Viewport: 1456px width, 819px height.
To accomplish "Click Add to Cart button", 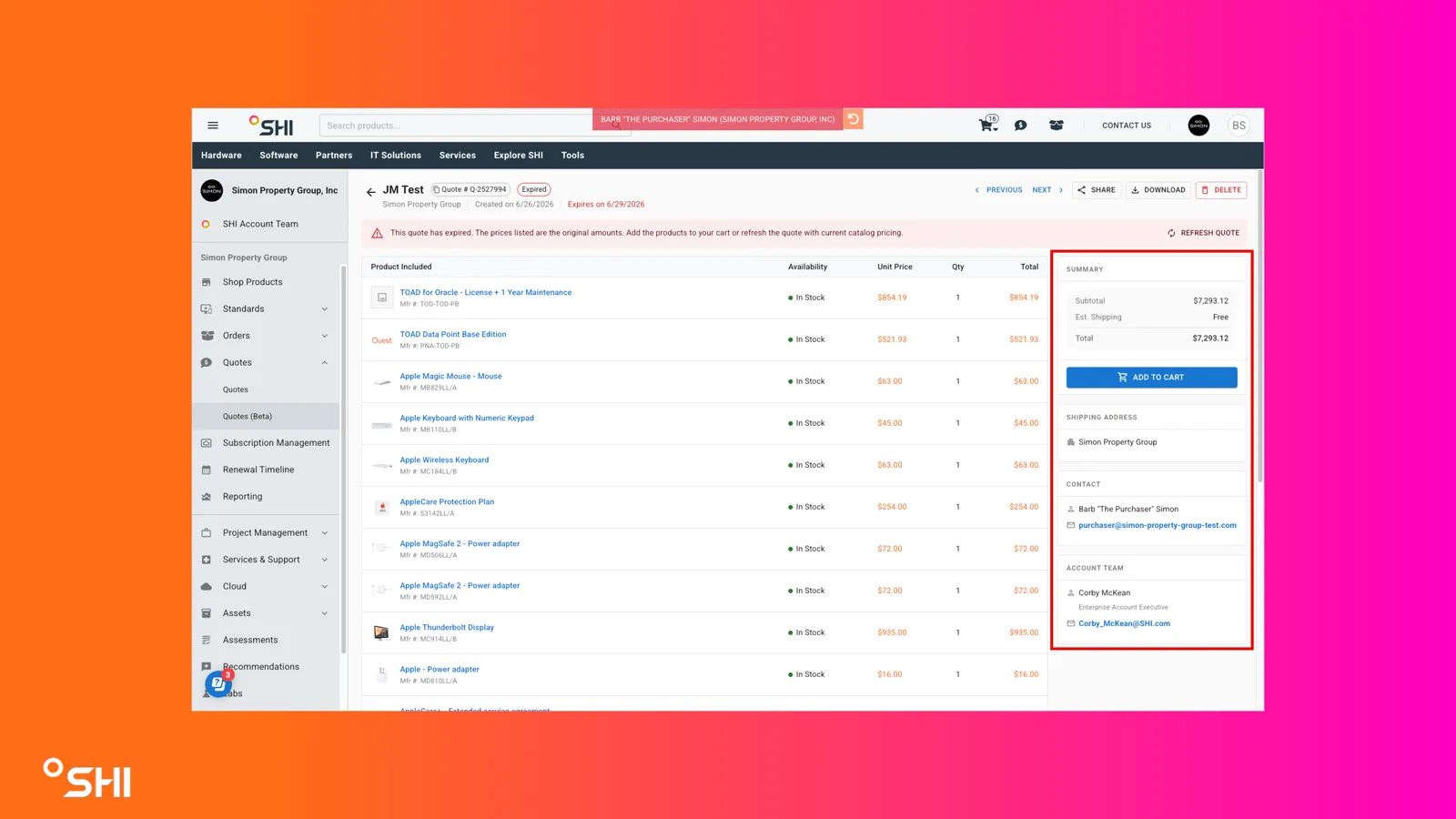I will point(1151,377).
